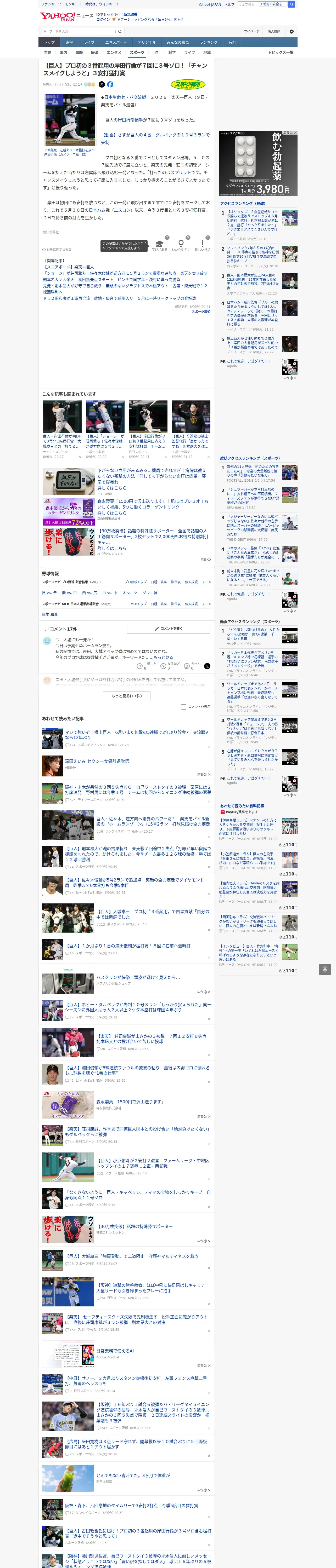Open the comment count bubble showing 17
Screen dimensions: 336x1568
pos(77,85)
